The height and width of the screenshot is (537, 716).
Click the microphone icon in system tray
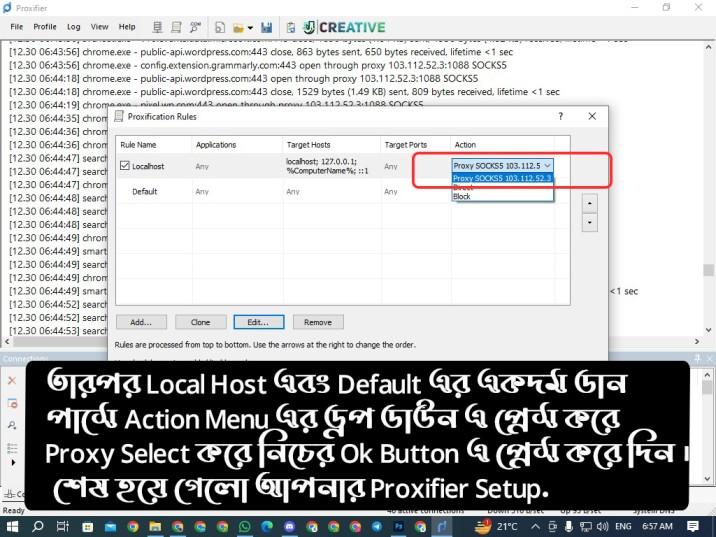pos(569,526)
